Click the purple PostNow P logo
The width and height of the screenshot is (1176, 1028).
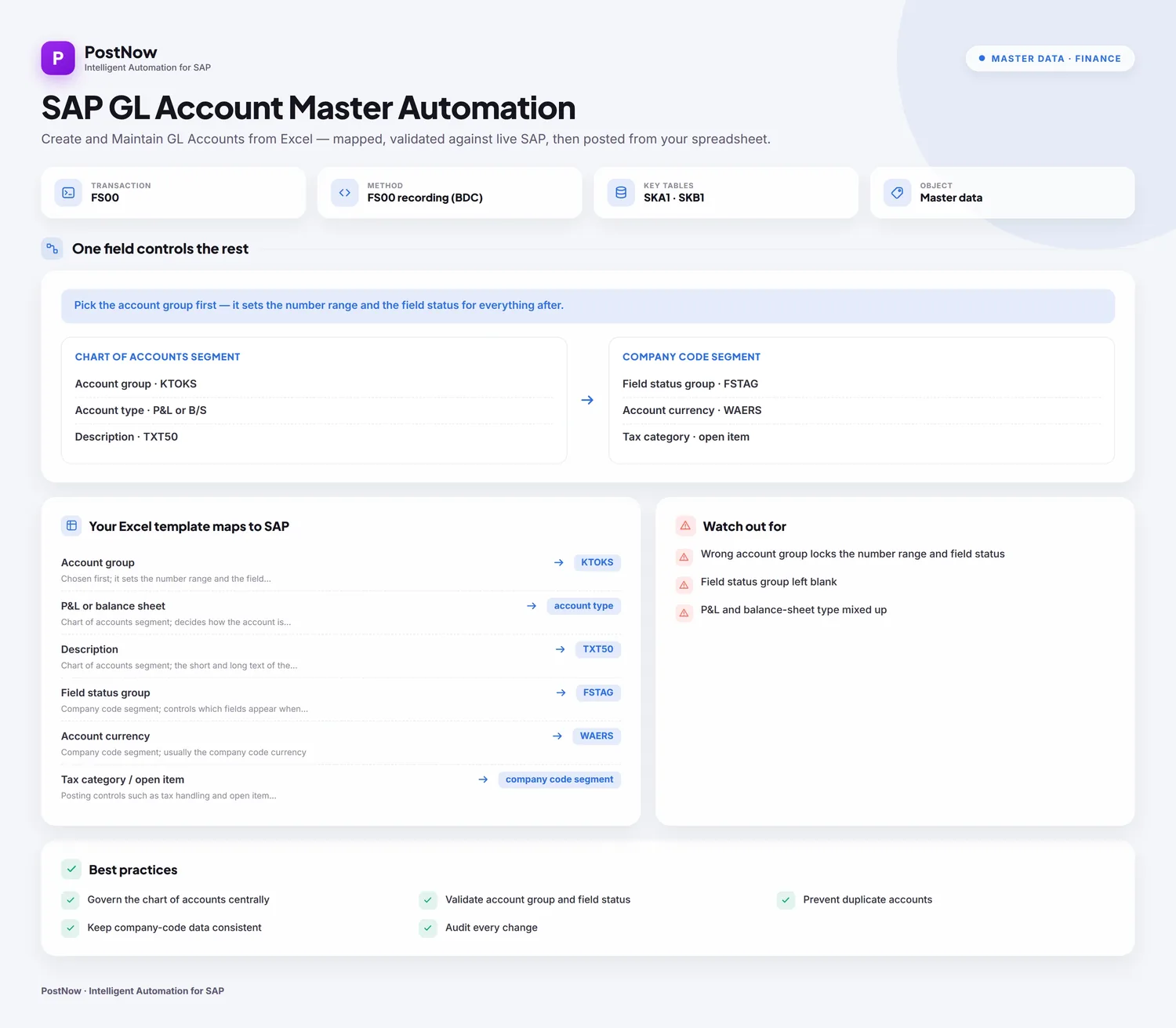coord(58,58)
